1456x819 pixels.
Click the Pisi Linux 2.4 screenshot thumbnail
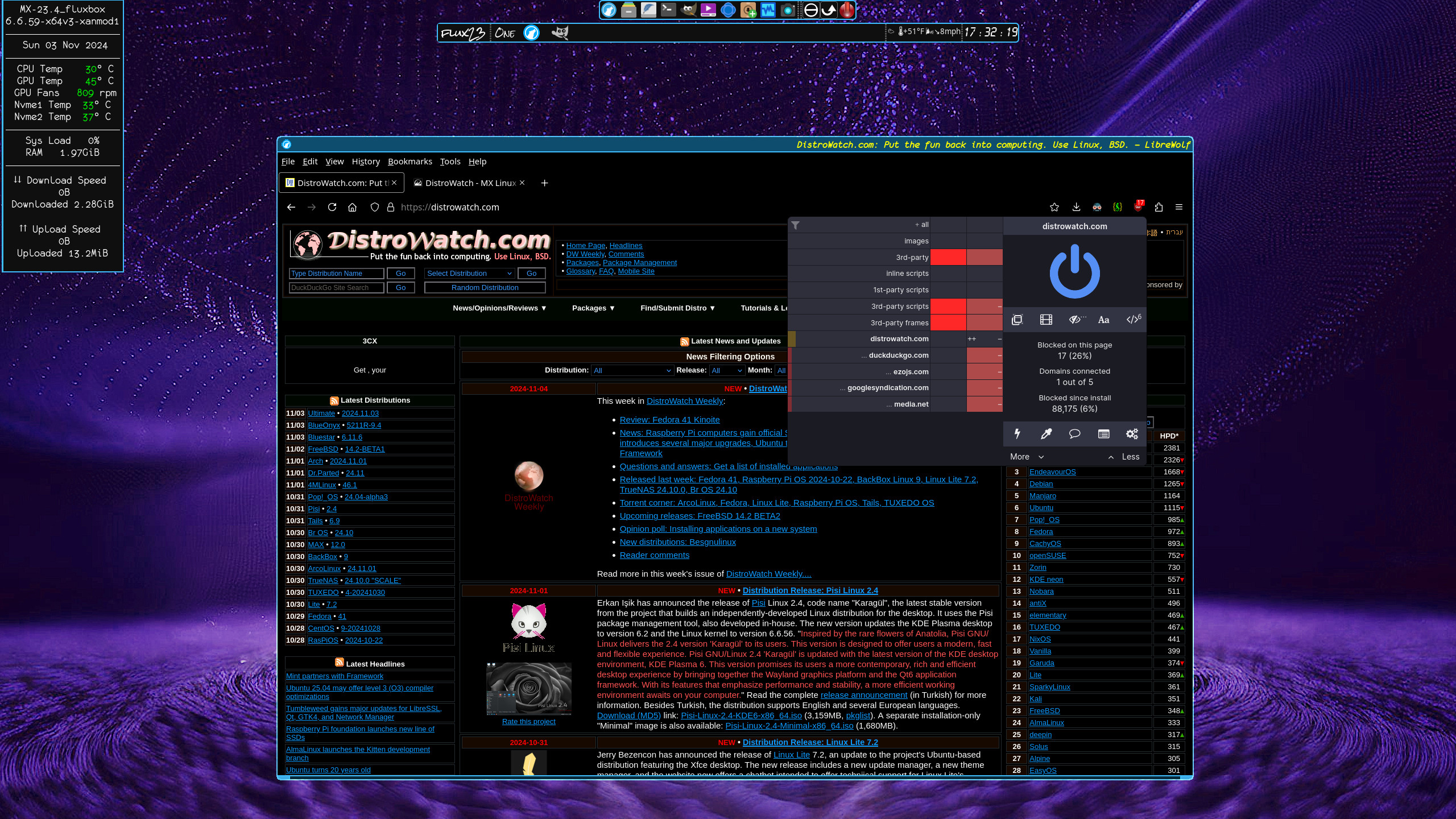point(528,688)
